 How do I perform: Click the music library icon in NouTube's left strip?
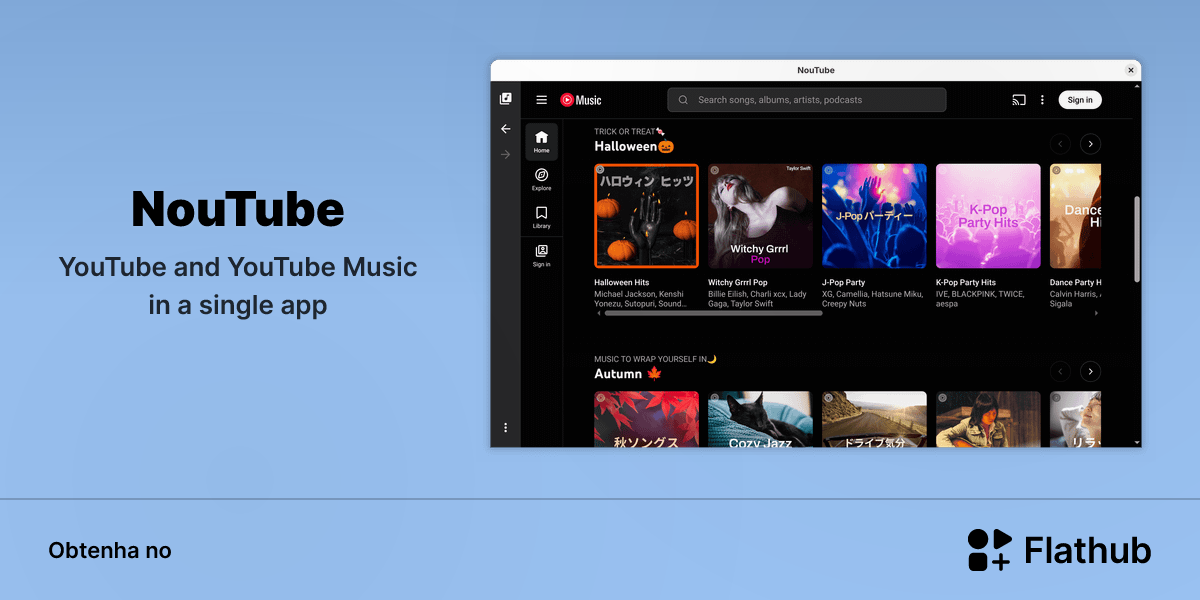point(506,99)
